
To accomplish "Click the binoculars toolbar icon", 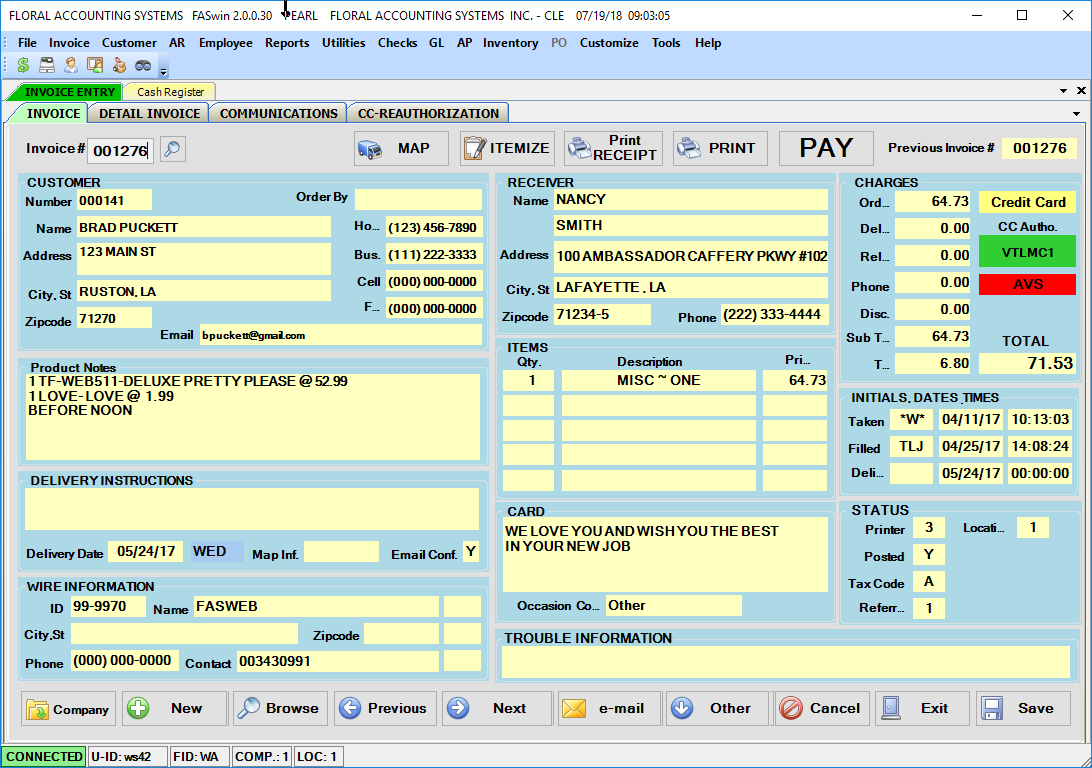I will click(x=143, y=65).
